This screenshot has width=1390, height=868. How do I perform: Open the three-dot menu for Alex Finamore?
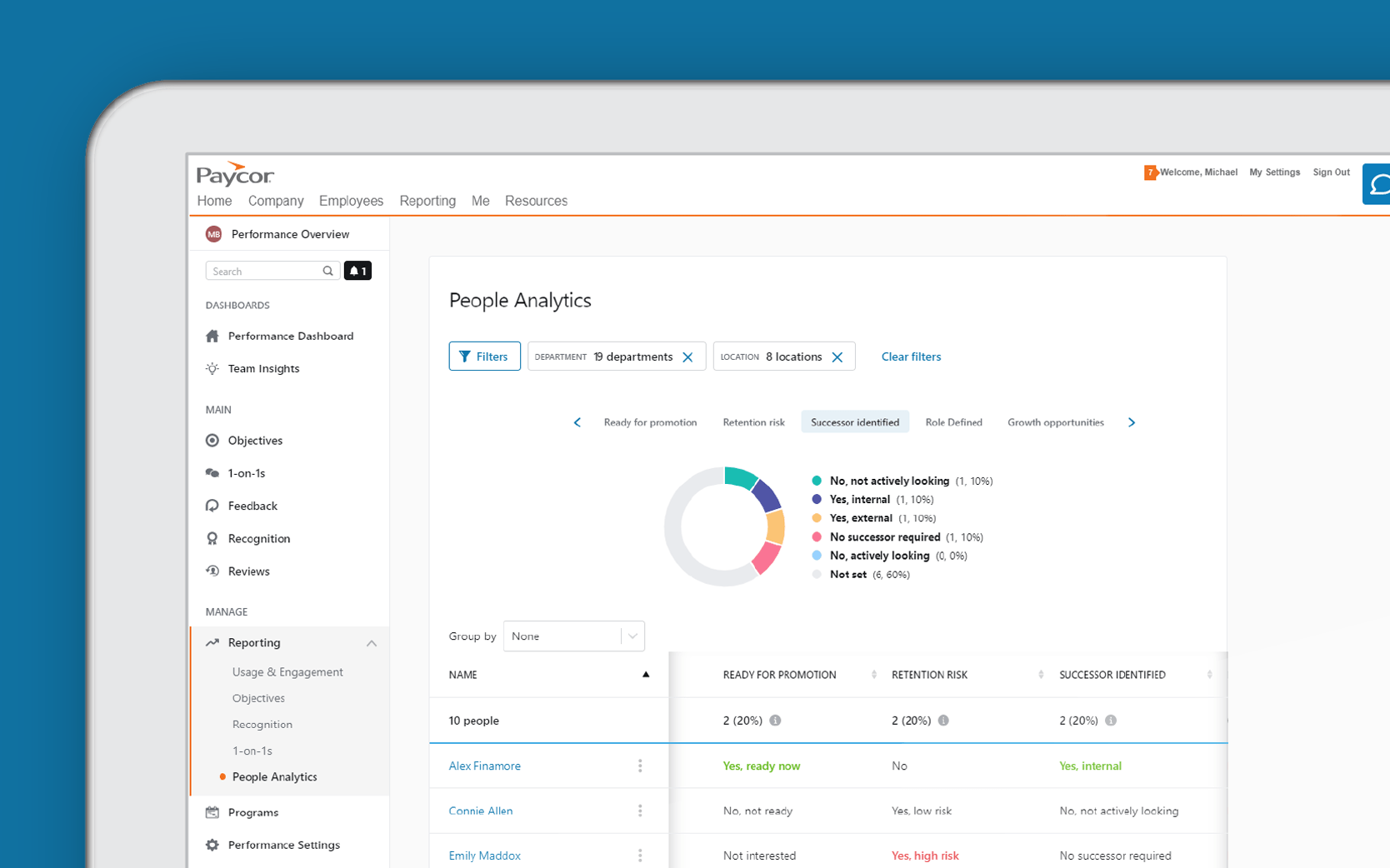pos(640,766)
